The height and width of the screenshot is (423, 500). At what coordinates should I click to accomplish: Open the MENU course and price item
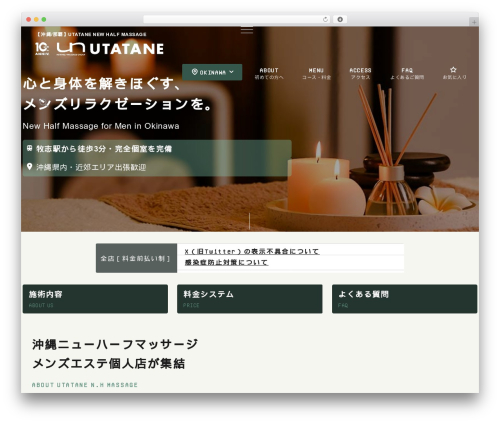(x=316, y=73)
